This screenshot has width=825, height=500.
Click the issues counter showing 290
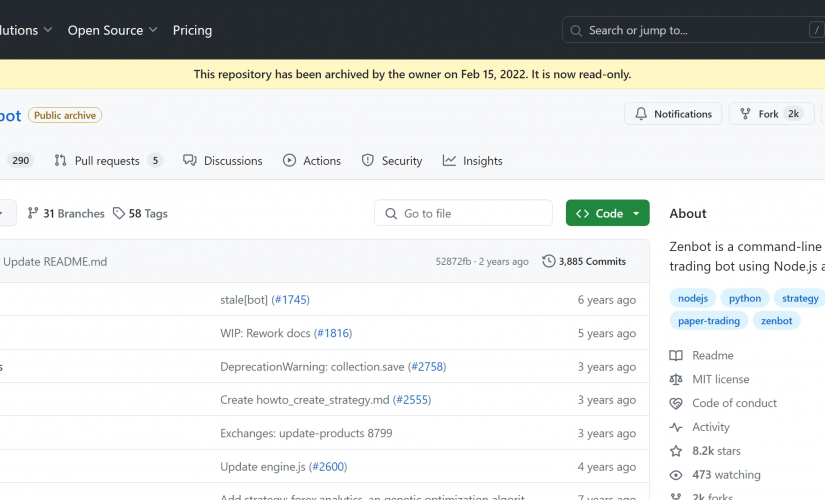(21, 161)
